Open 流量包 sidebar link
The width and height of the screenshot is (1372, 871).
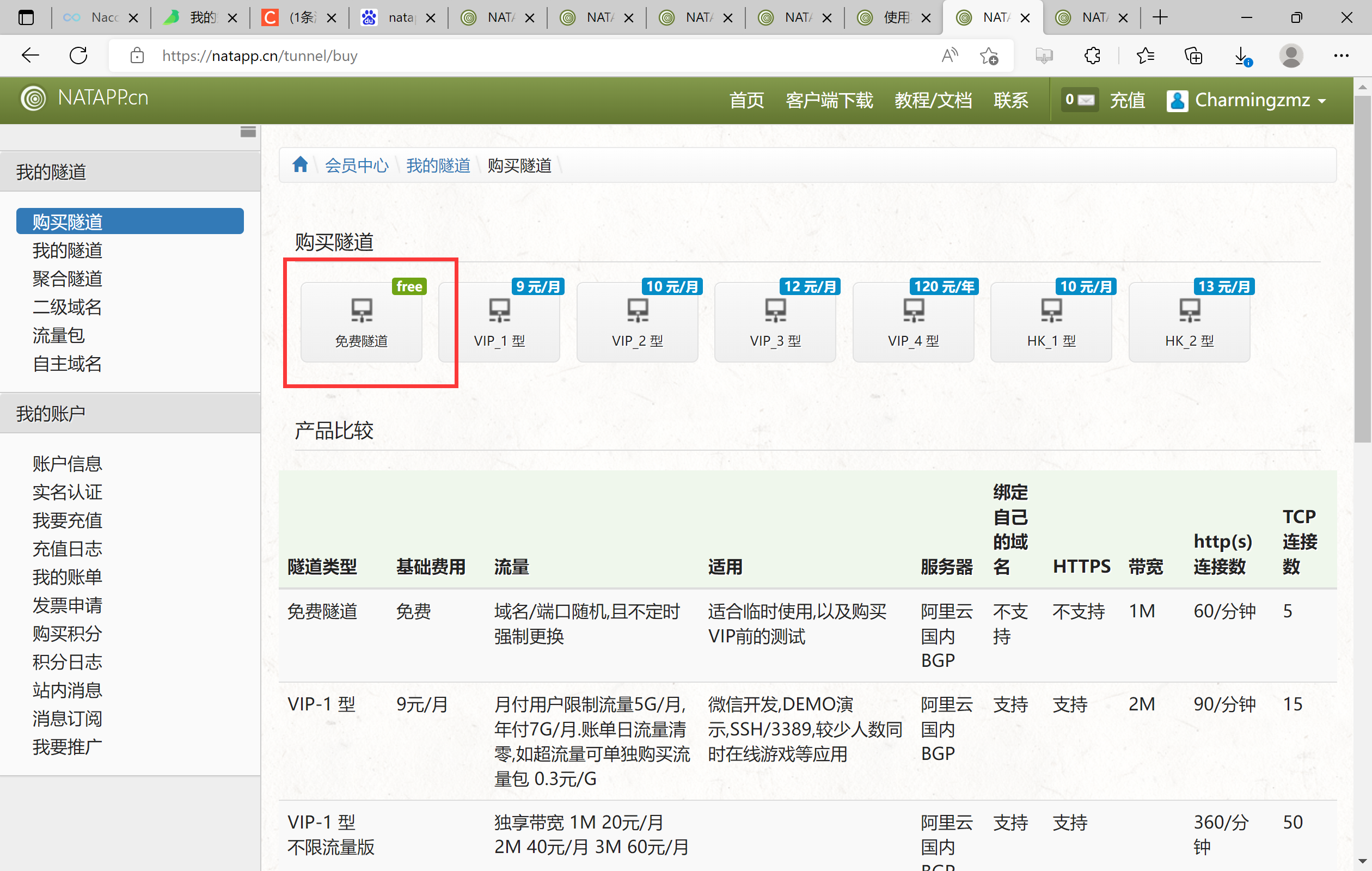click(x=59, y=335)
